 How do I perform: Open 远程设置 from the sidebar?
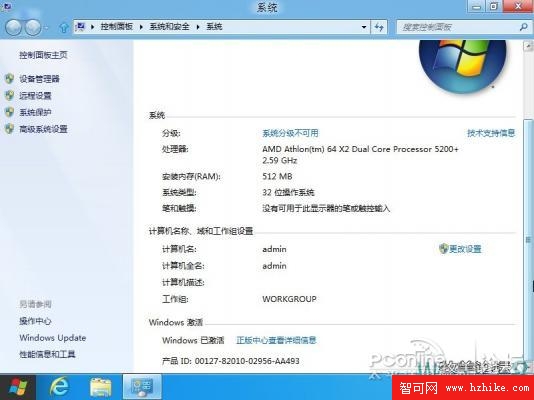click(35, 96)
